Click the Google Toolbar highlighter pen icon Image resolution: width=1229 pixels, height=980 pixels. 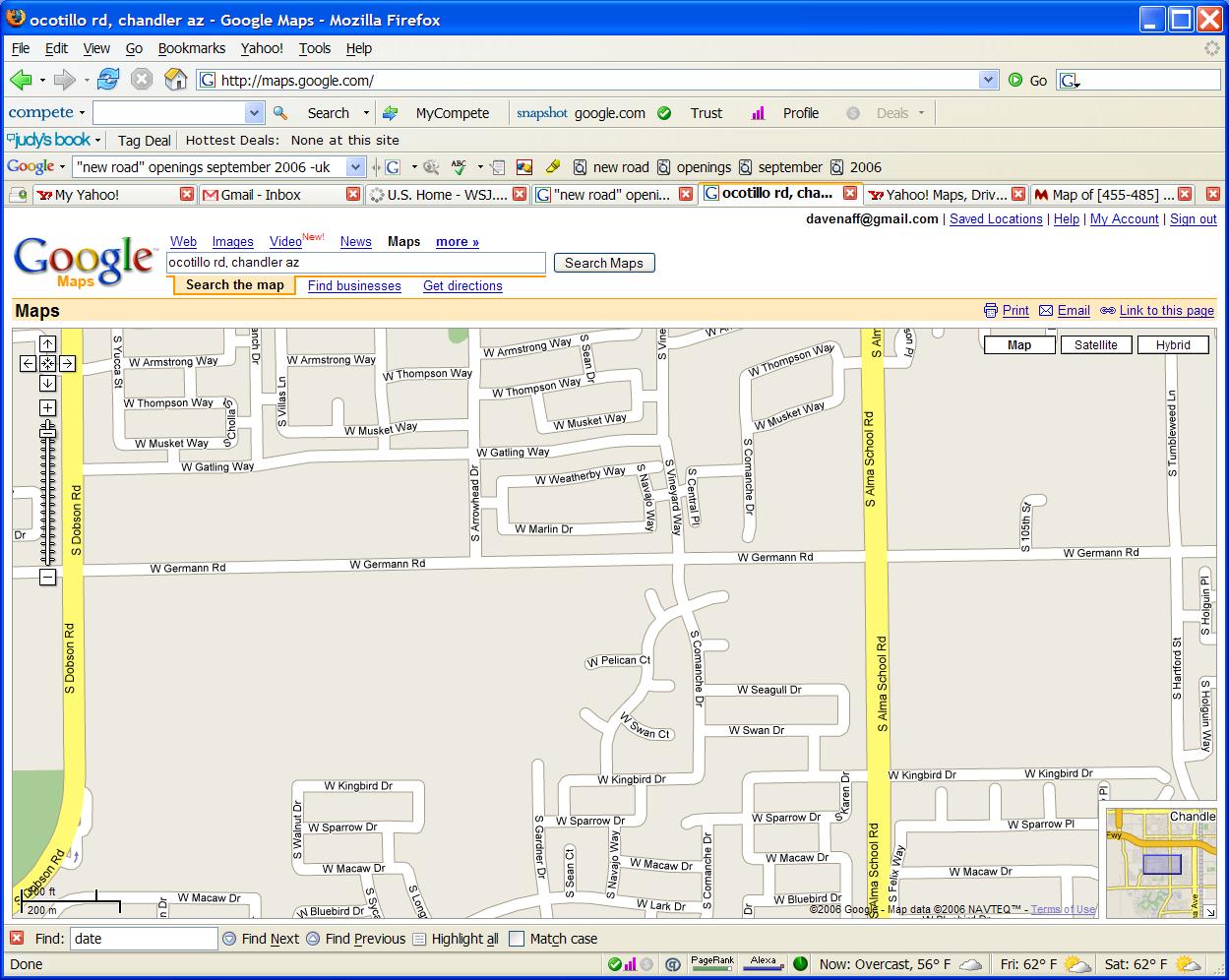(x=552, y=167)
